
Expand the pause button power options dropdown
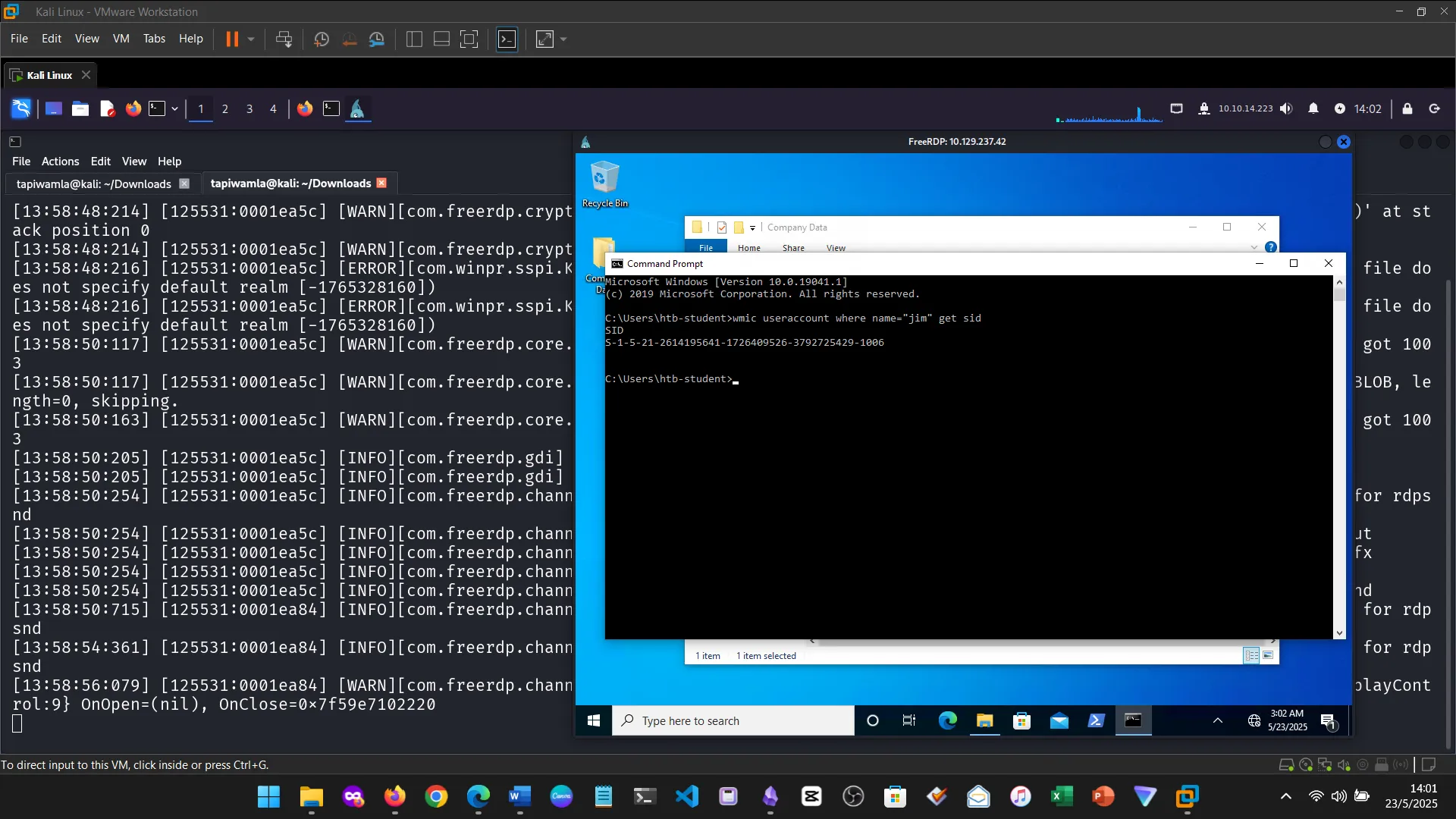click(x=251, y=39)
